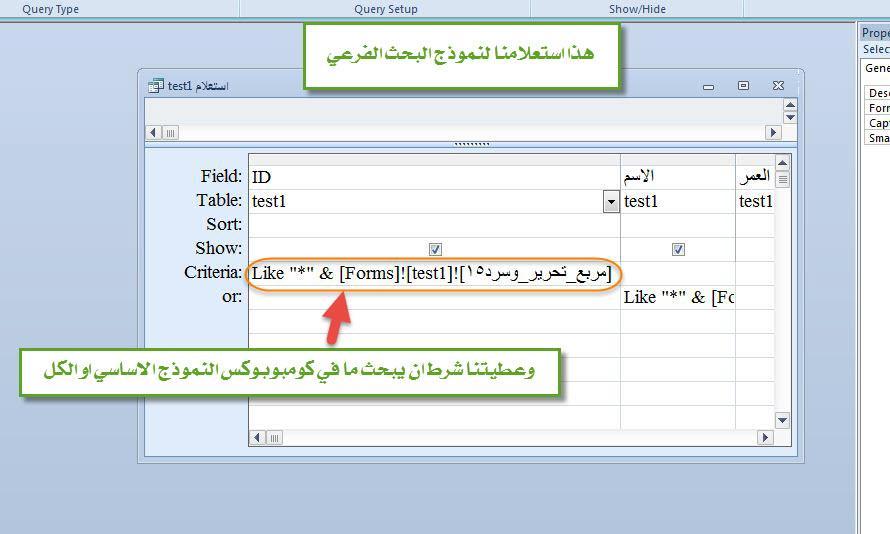Uncheck the Show checkbox for الاسم column
The image size is (890, 534).
pos(678,249)
